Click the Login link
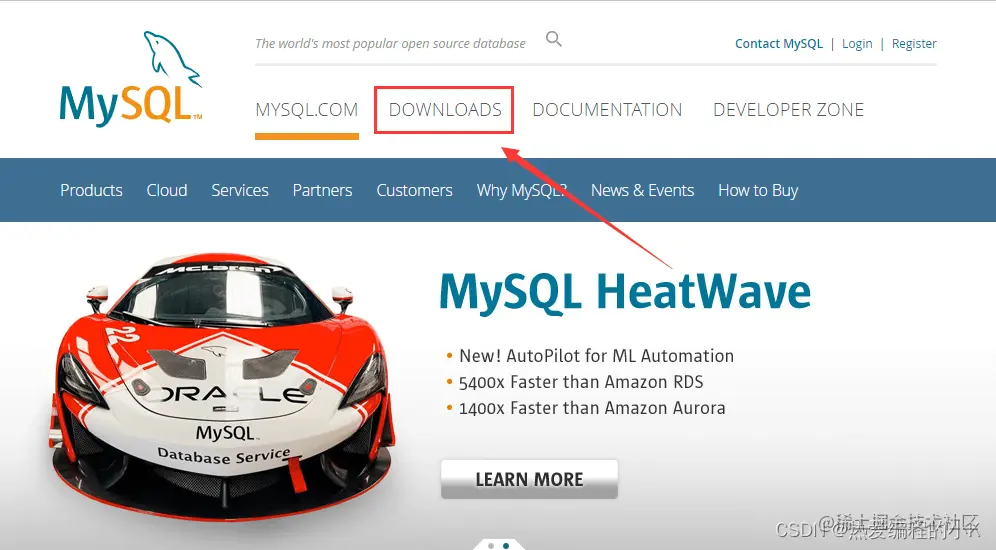 click(857, 44)
